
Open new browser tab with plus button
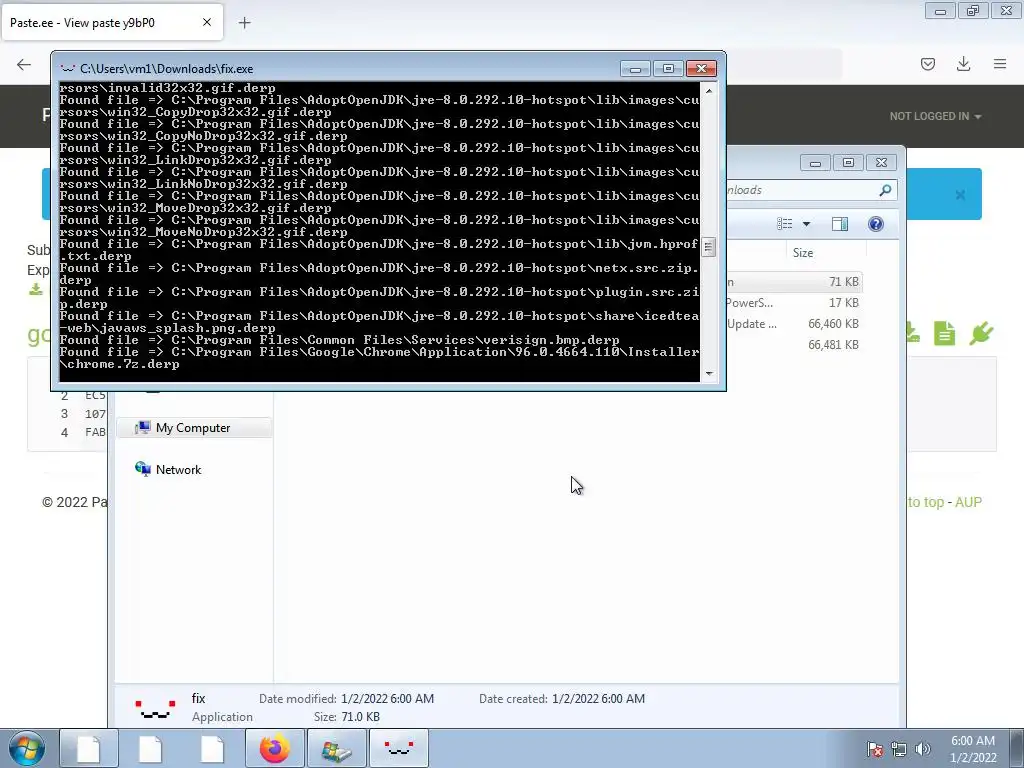244,23
